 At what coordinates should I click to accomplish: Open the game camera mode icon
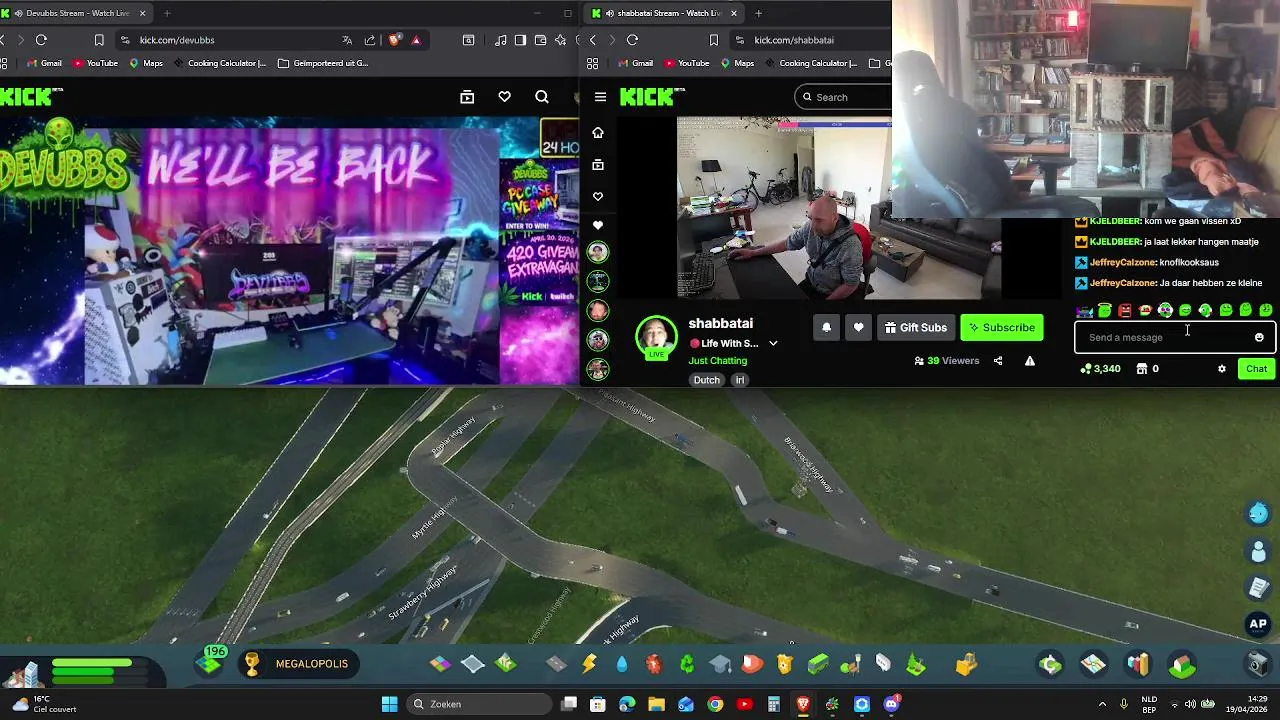[x=1258, y=664]
